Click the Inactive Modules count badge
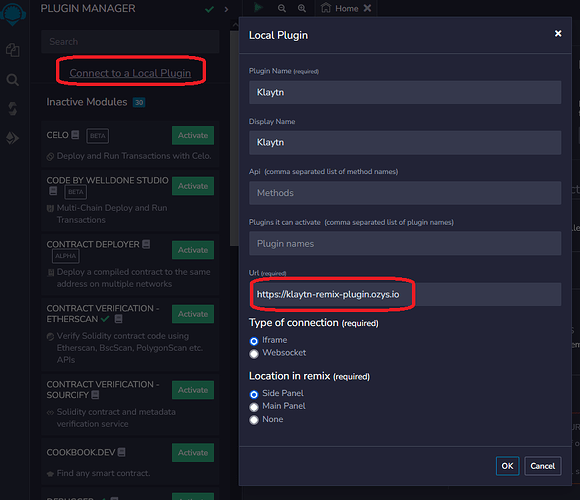Viewport: 580px width, 500px height. click(x=139, y=102)
